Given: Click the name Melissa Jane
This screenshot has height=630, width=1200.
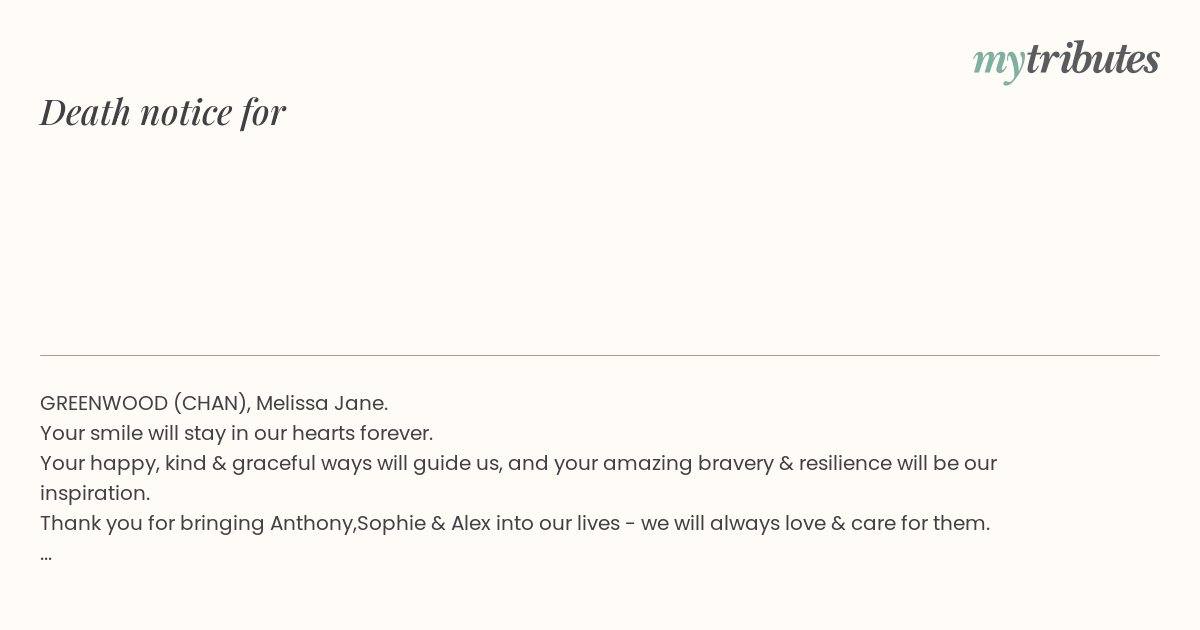Looking at the screenshot, I should pos(321,403).
